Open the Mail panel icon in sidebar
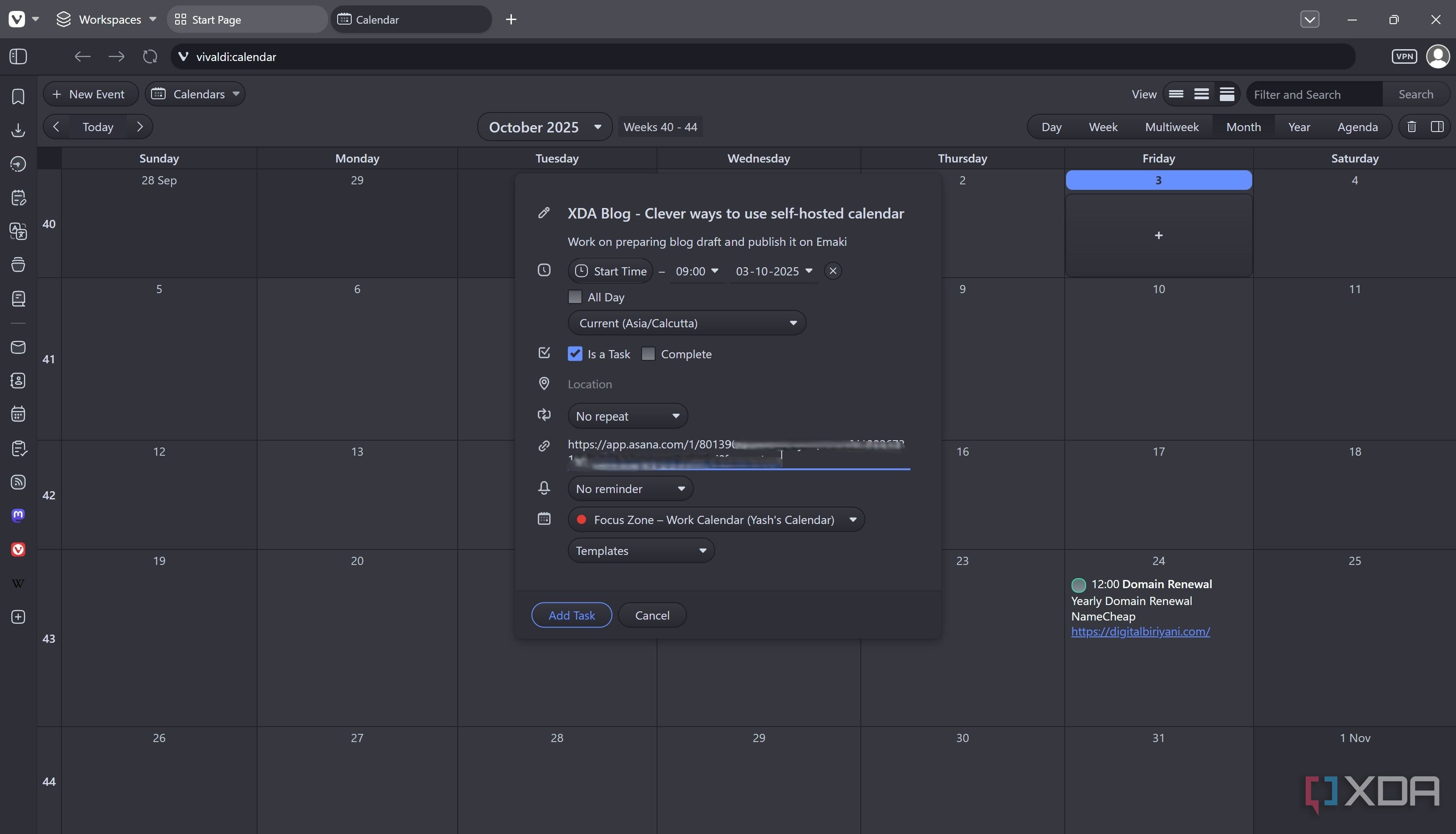1456x834 pixels. pyautogui.click(x=18, y=347)
